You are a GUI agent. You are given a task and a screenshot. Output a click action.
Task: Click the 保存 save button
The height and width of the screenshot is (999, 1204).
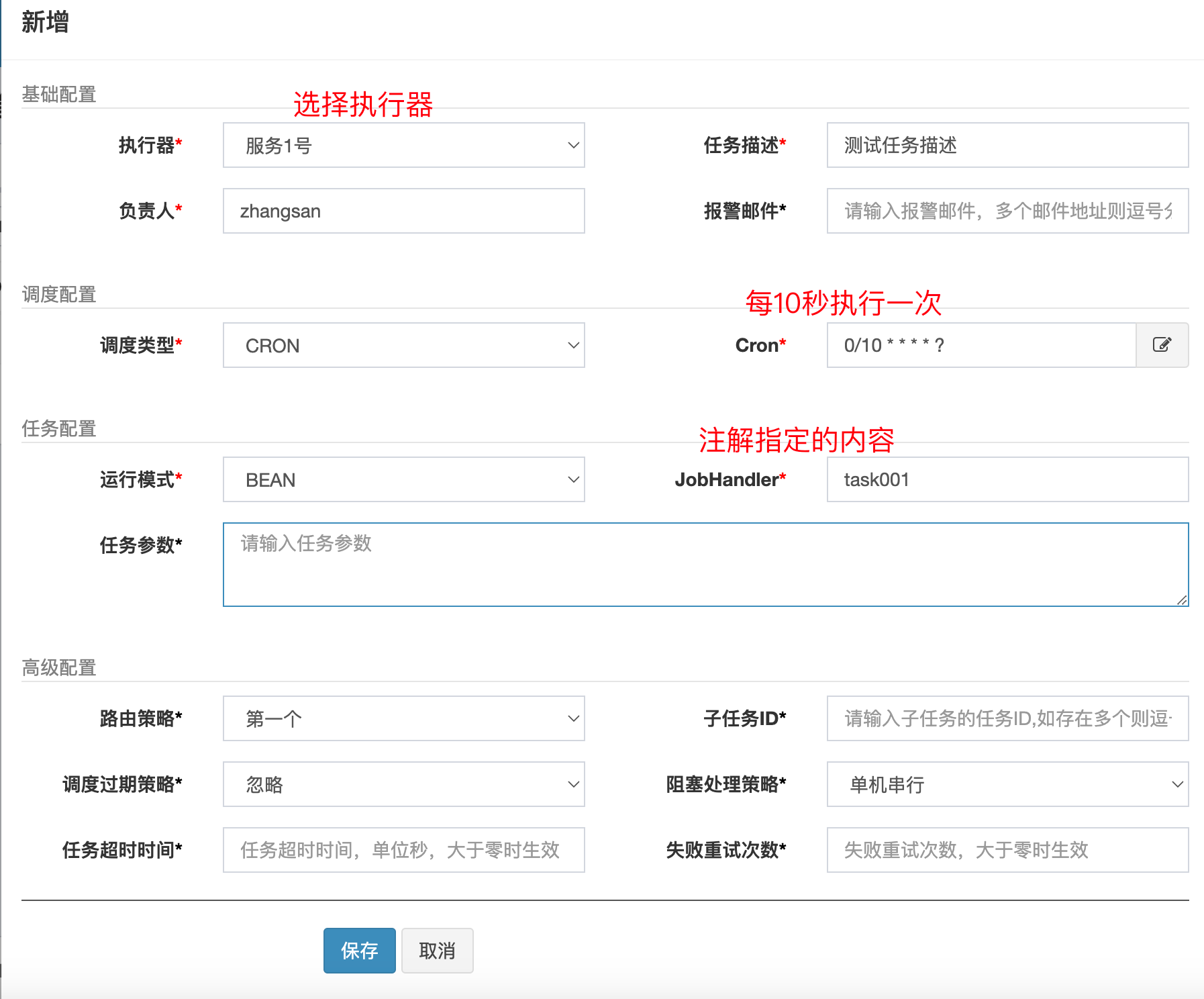(359, 950)
